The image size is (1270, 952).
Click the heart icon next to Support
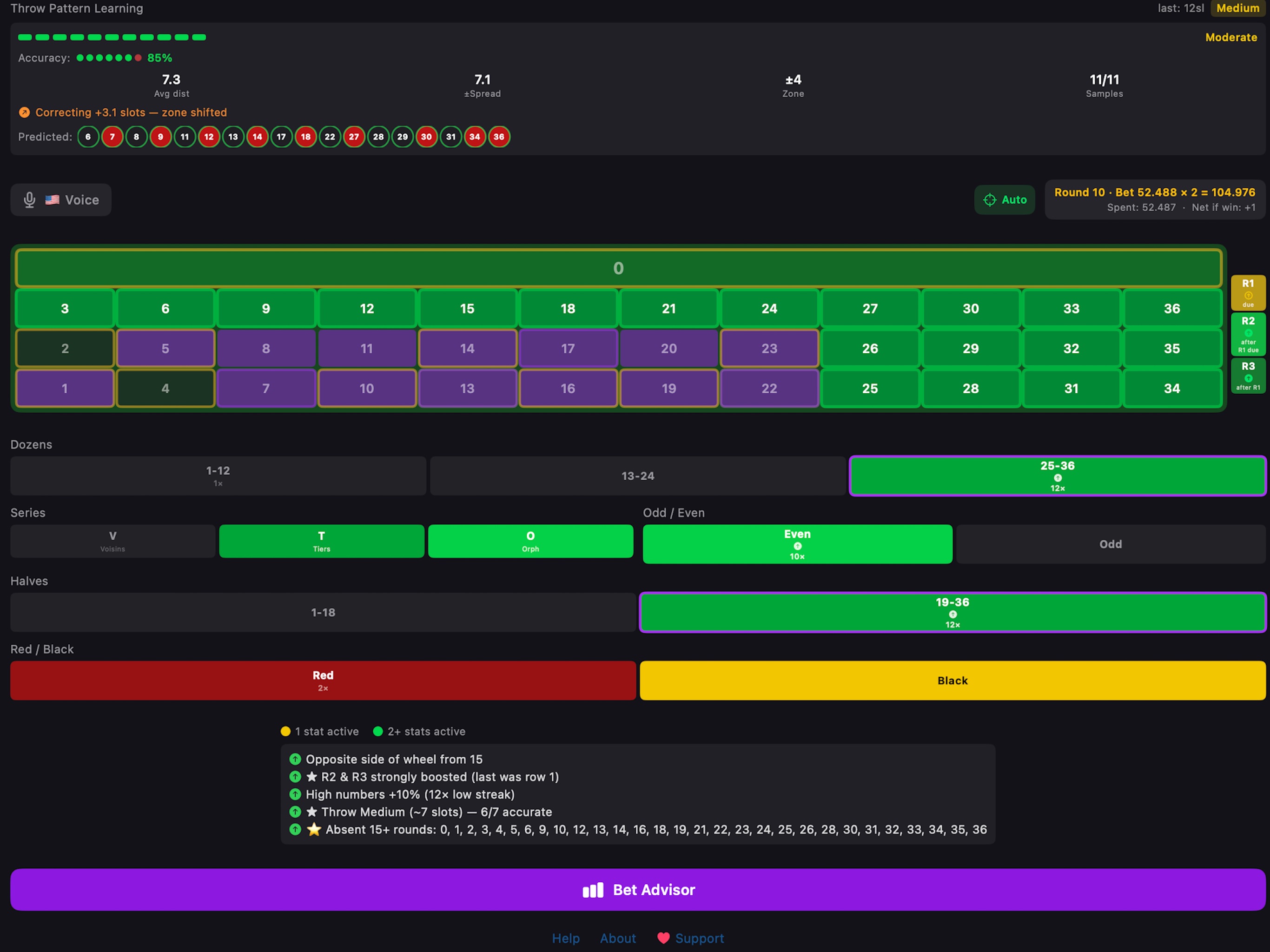[663, 938]
